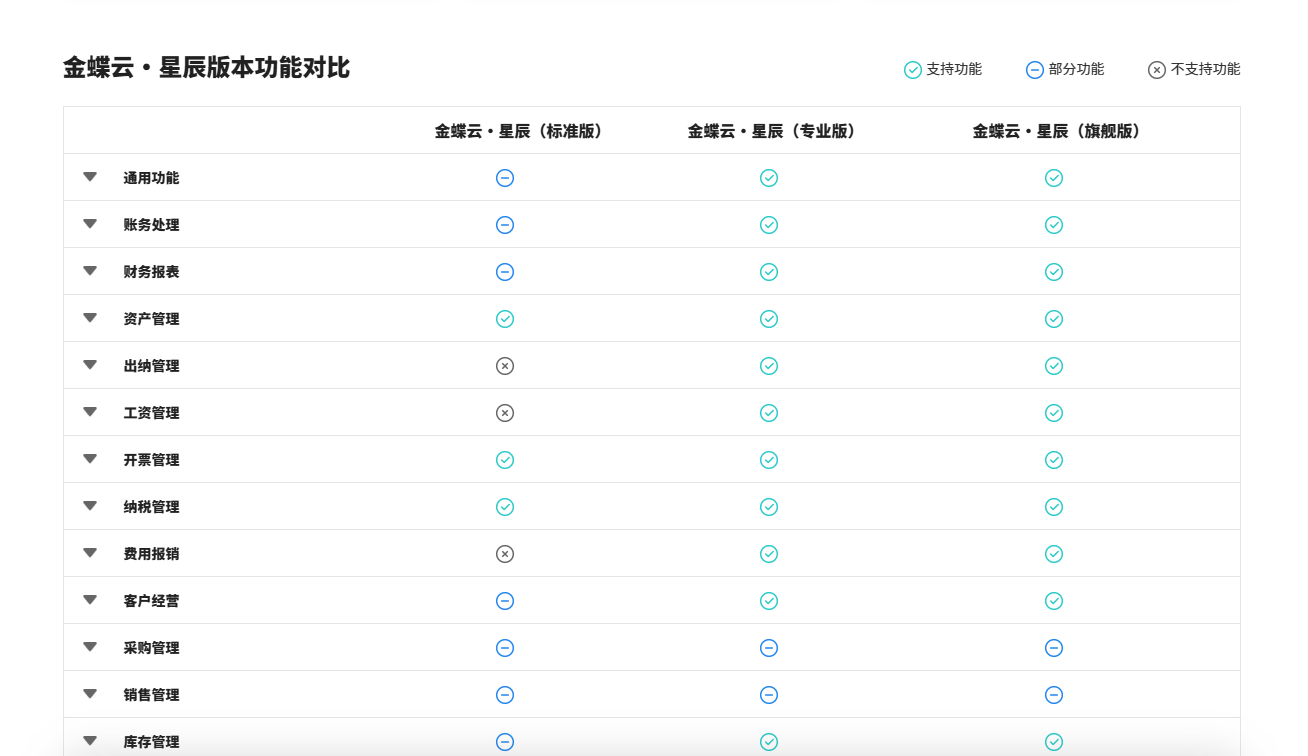1308x756 pixels.
Task: Expand the 通用功能 row
Action: tap(89, 177)
